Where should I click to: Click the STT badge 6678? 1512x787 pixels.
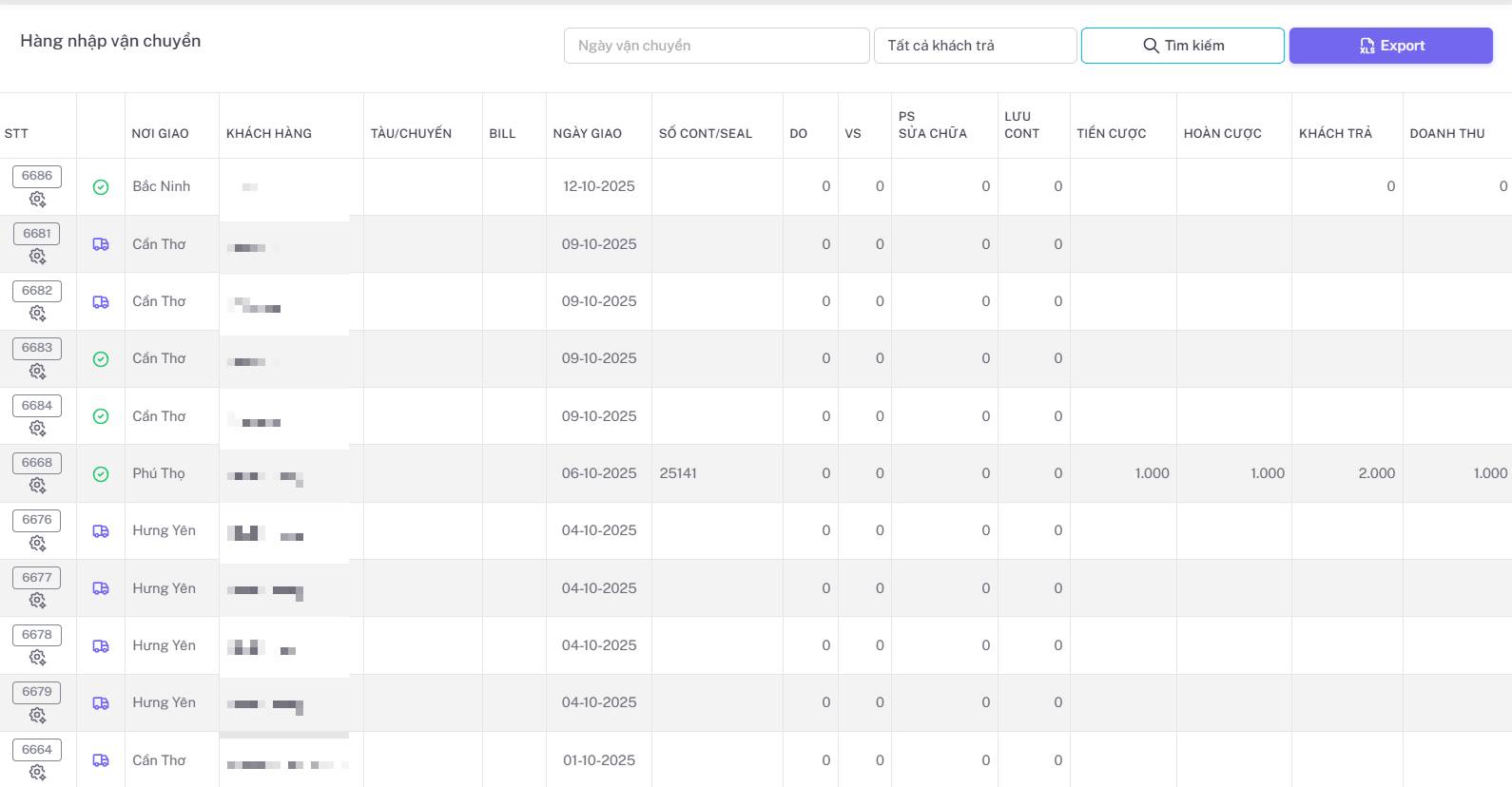coord(37,635)
